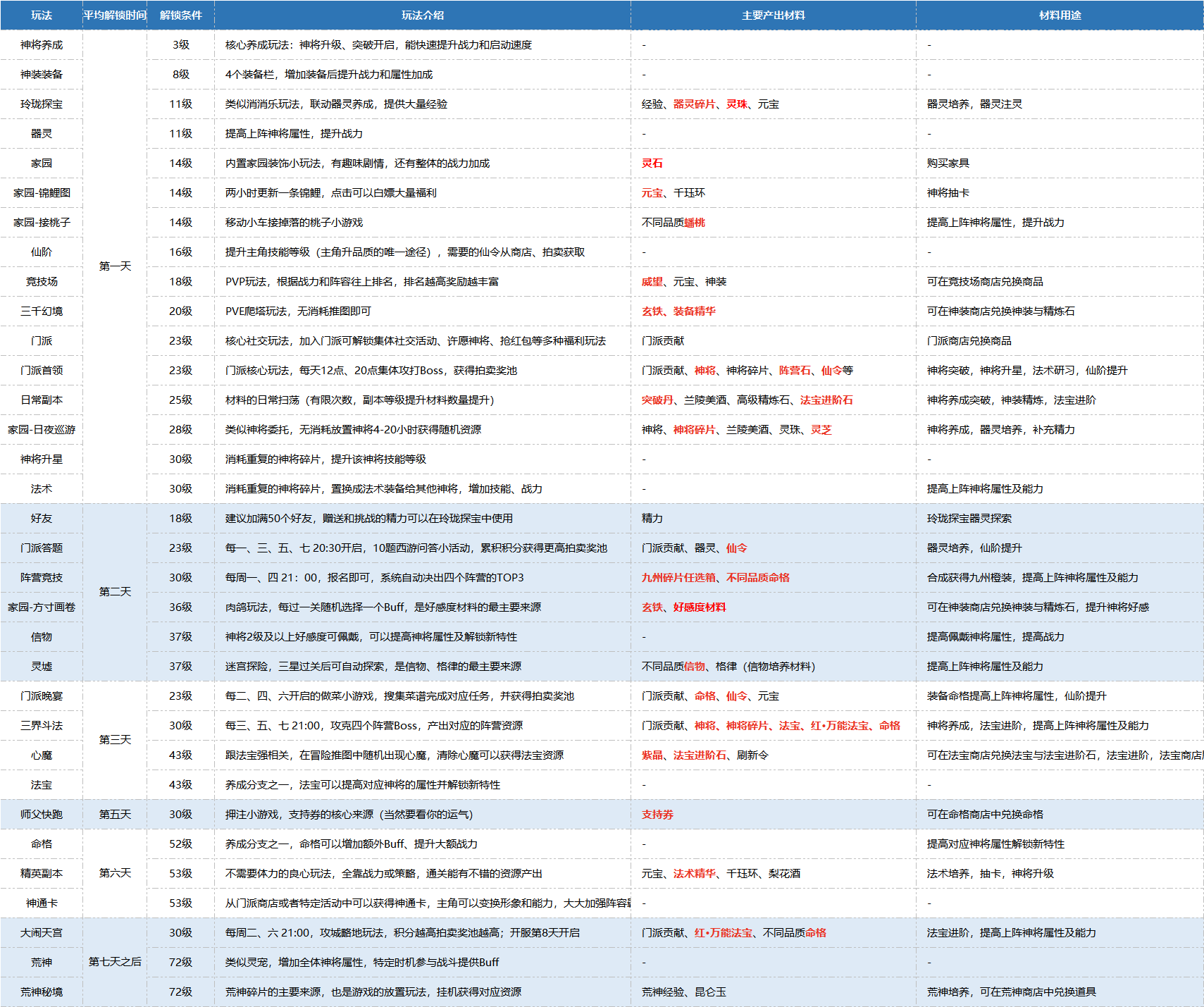Click the 九州碎片任选箱 material cell
The width and height of the screenshot is (1204, 1007).
774,578
